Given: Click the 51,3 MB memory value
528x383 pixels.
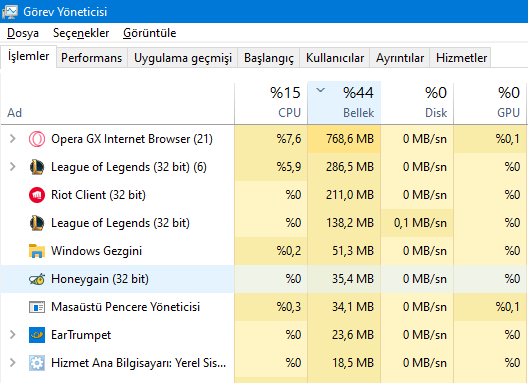Looking at the screenshot, I should click(353, 251).
